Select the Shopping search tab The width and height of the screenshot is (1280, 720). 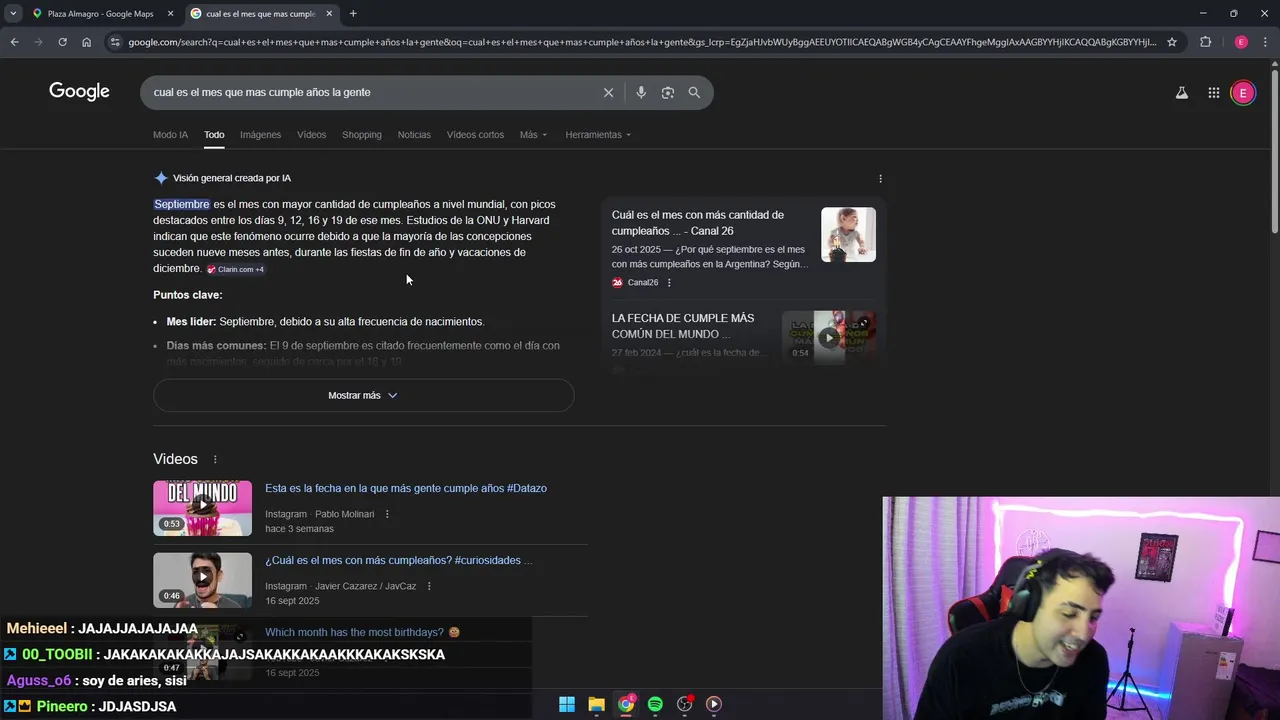[x=361, y=134]
